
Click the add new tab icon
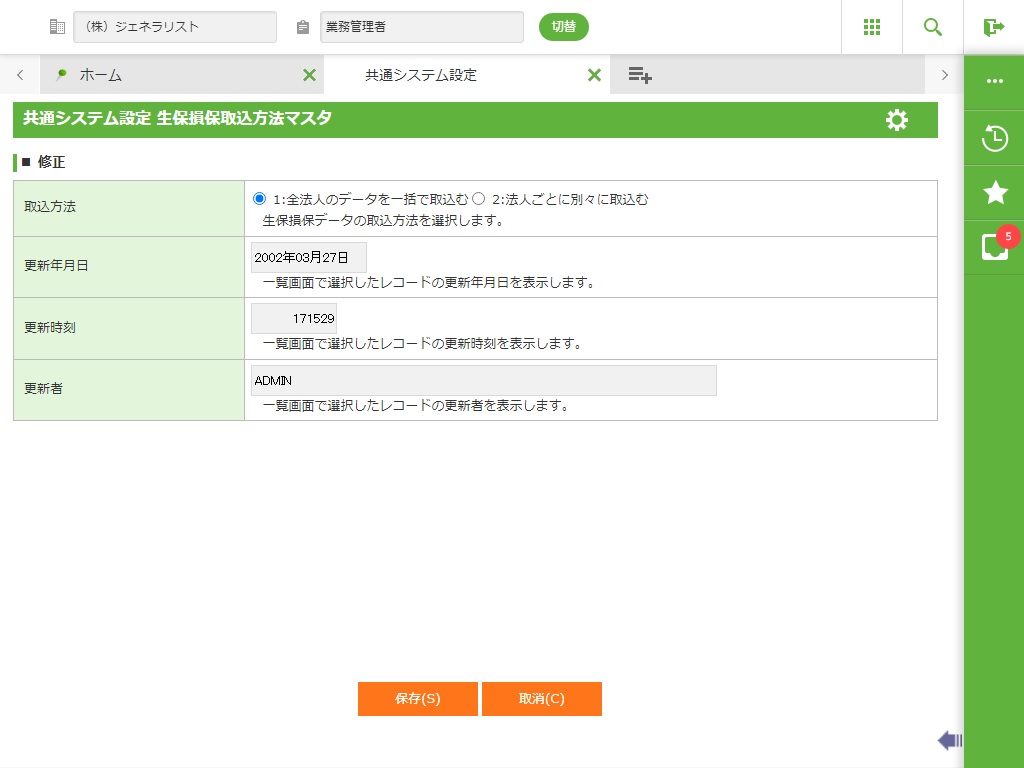[640, 75]
